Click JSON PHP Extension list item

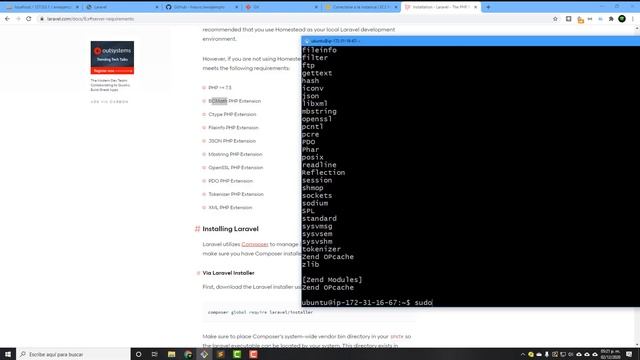click(232, 141)
